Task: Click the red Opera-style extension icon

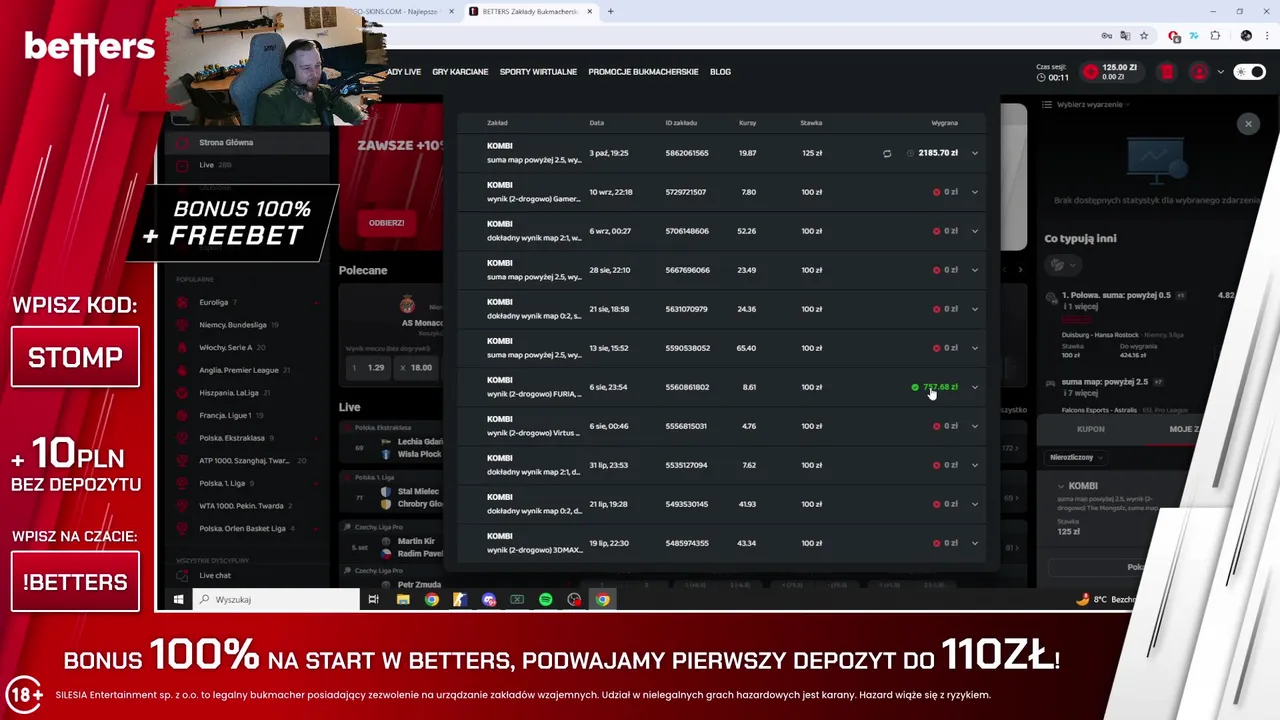Action: [x=1175, y=36]
